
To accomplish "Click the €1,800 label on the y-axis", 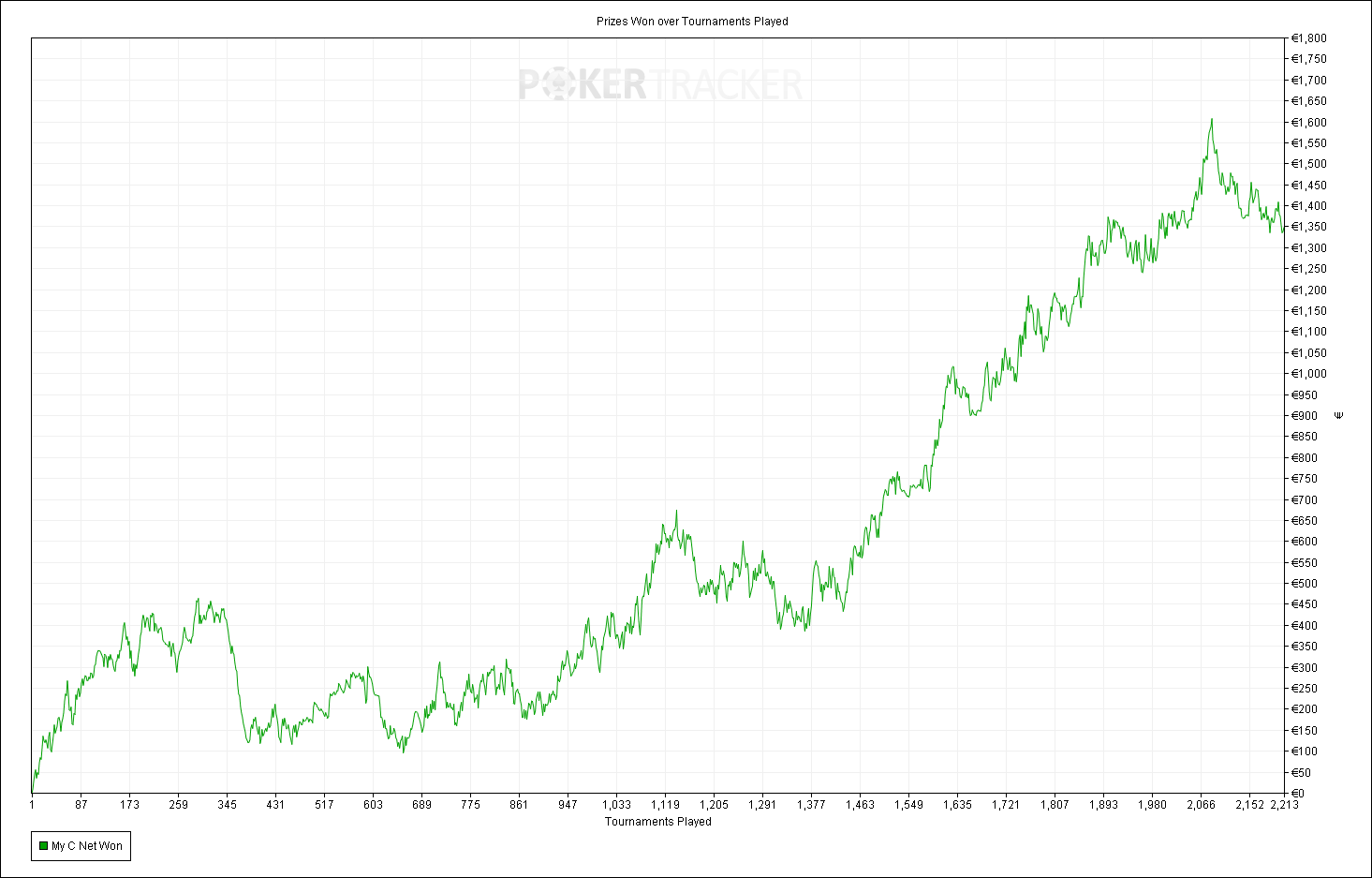I will click(x=1308, y=38).
